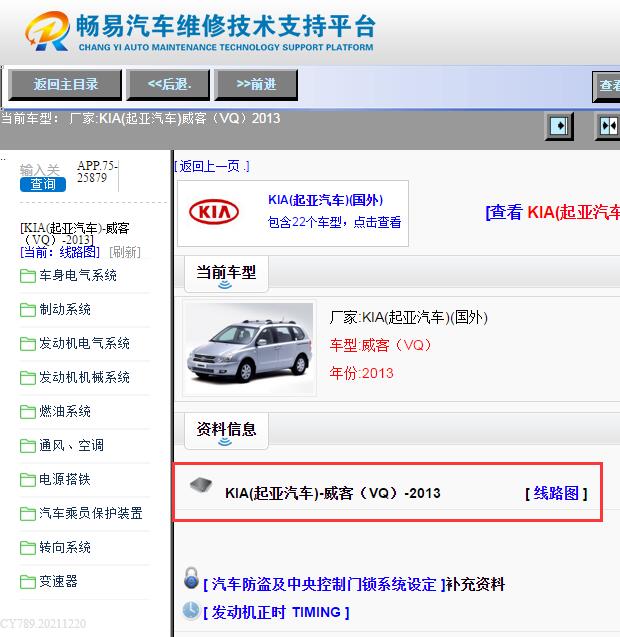Select the 汽车乘员保护装置 tree label

point(91,513)
